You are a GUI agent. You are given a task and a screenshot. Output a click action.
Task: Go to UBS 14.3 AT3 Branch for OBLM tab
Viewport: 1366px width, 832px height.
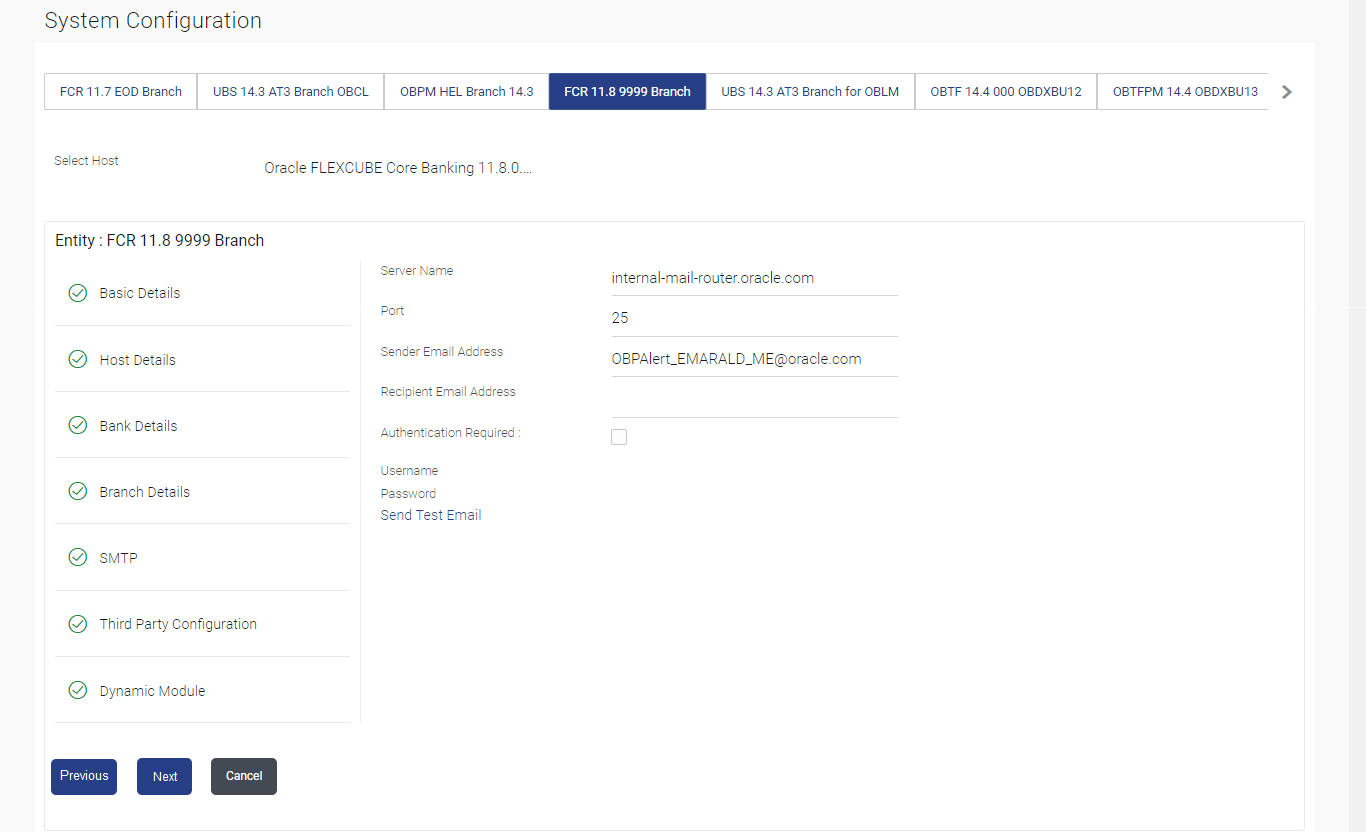(x=810, y=91)
